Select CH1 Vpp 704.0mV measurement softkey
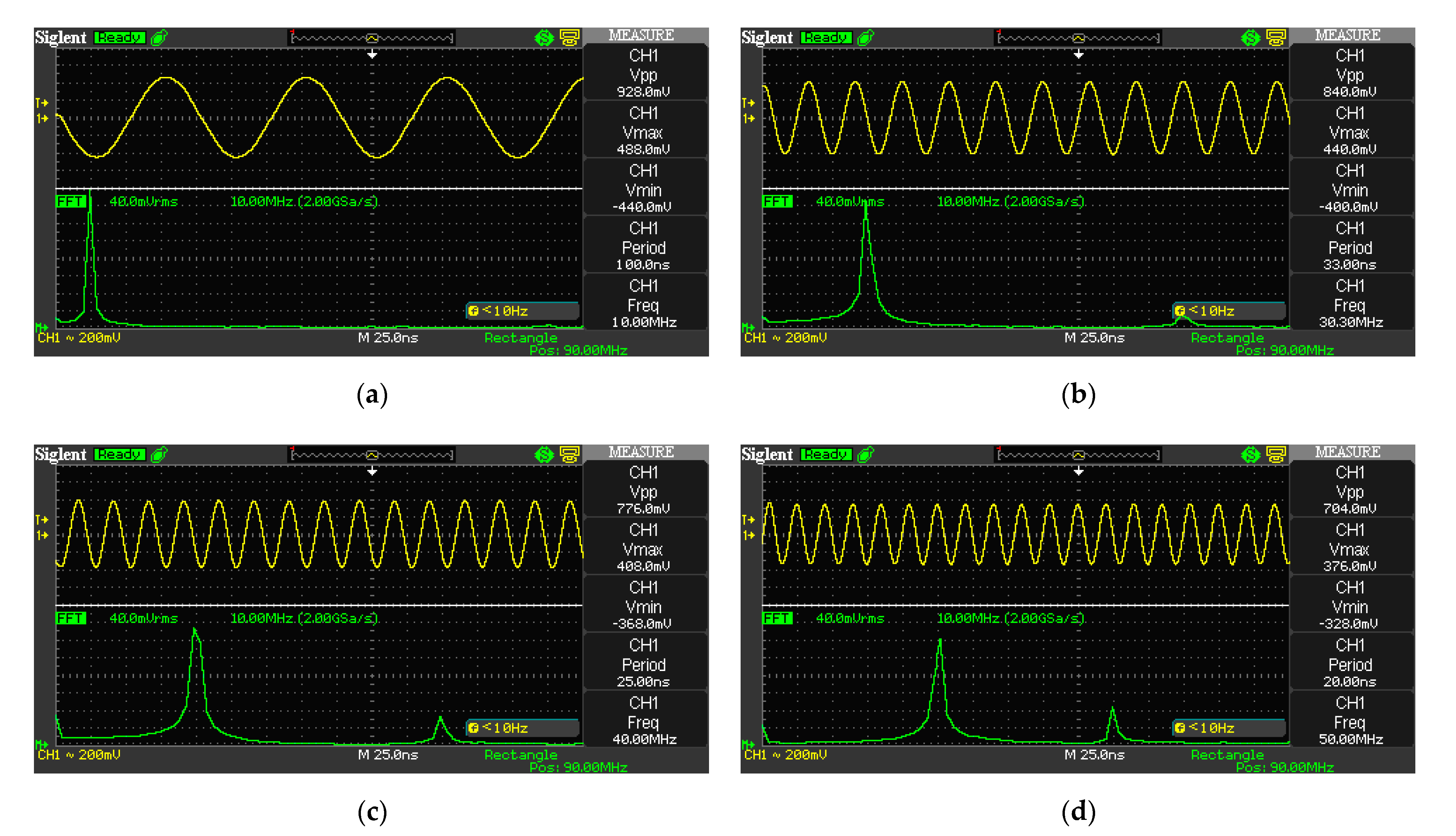Image resolution: width=1456 pixels, height=836 pixels. click(x=1351, y=489)
